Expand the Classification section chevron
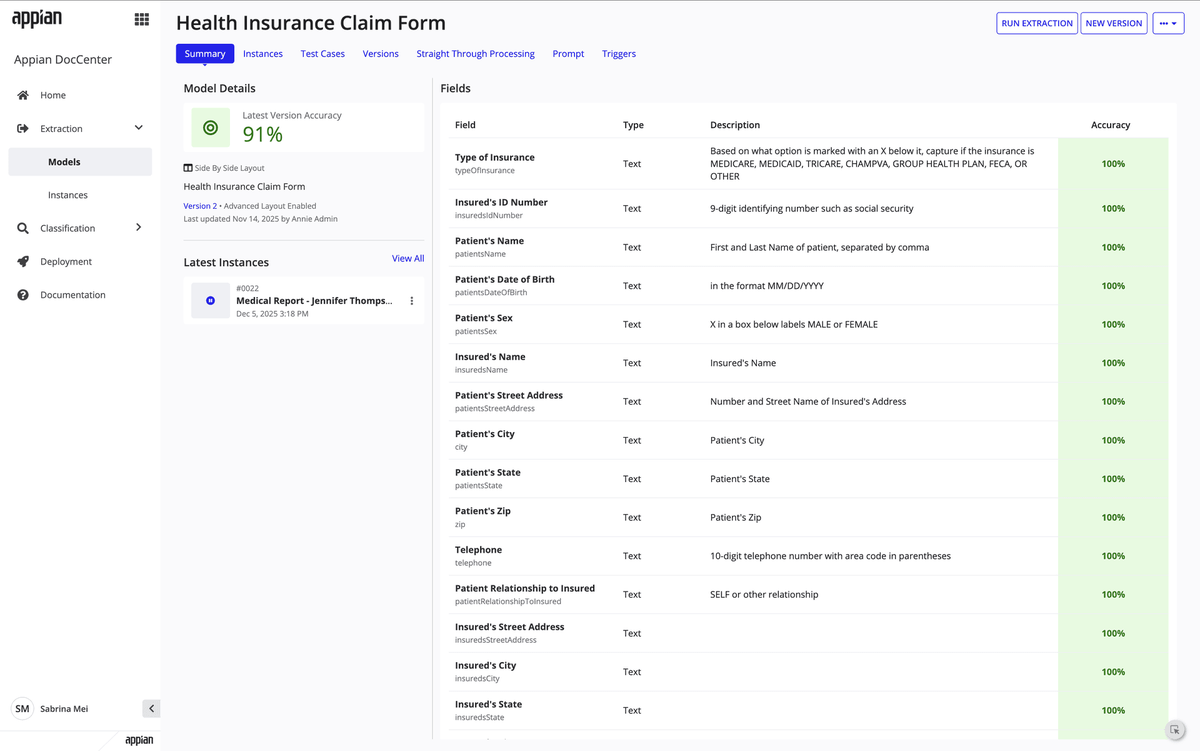This screenshot has width=1200, height=751. [x=139, y=228]
